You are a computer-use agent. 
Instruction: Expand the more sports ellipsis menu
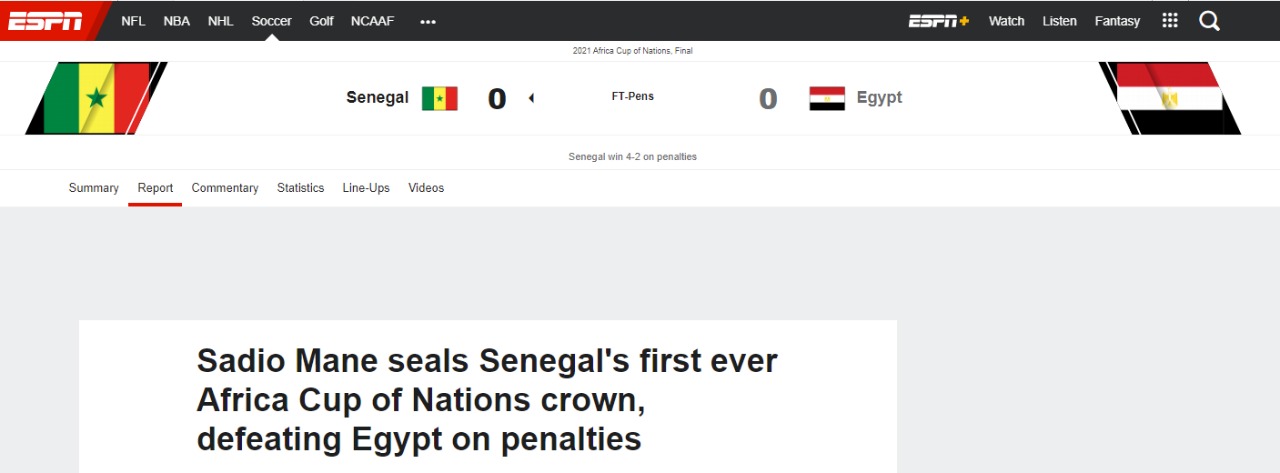[x=428, y=21]
